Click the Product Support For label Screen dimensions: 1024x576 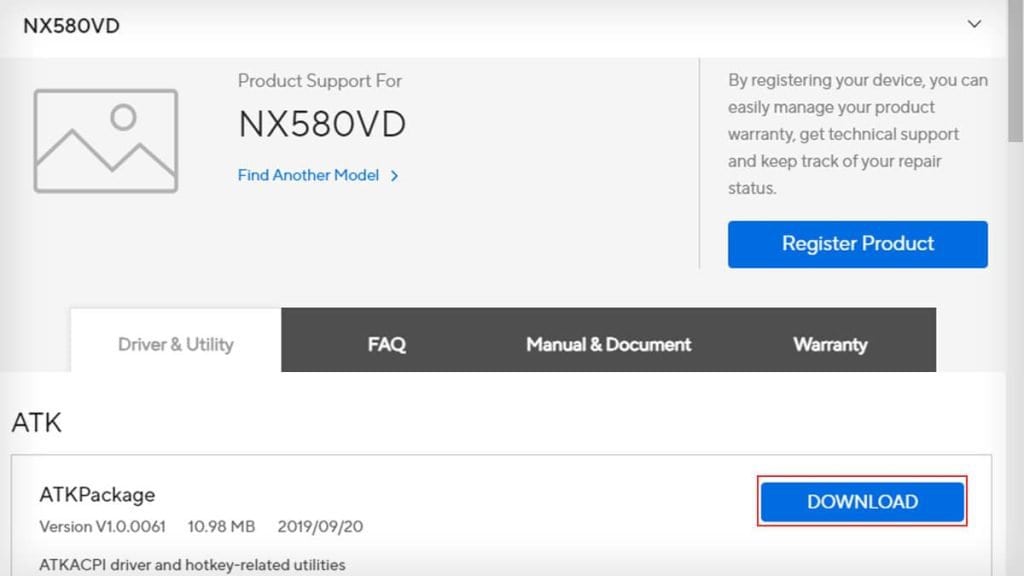(319, 81)
